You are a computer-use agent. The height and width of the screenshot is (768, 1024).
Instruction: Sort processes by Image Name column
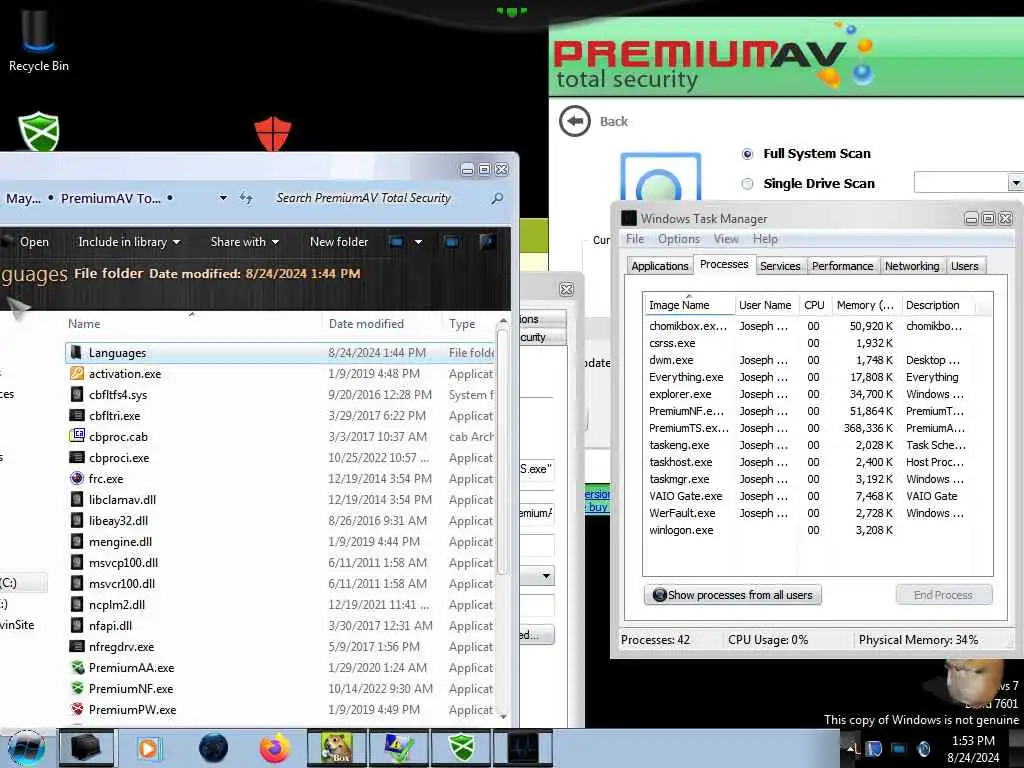pyautogui.click(x=689, y=305)
